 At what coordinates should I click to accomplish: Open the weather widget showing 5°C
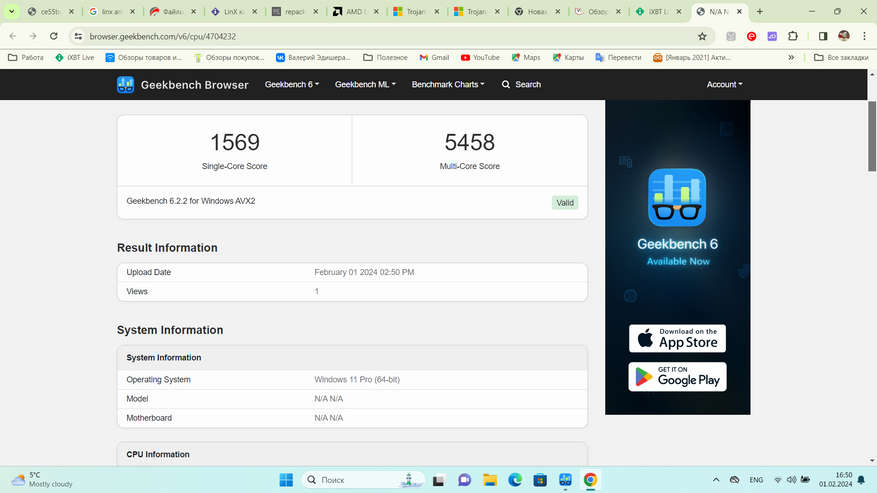pos(42,480)
